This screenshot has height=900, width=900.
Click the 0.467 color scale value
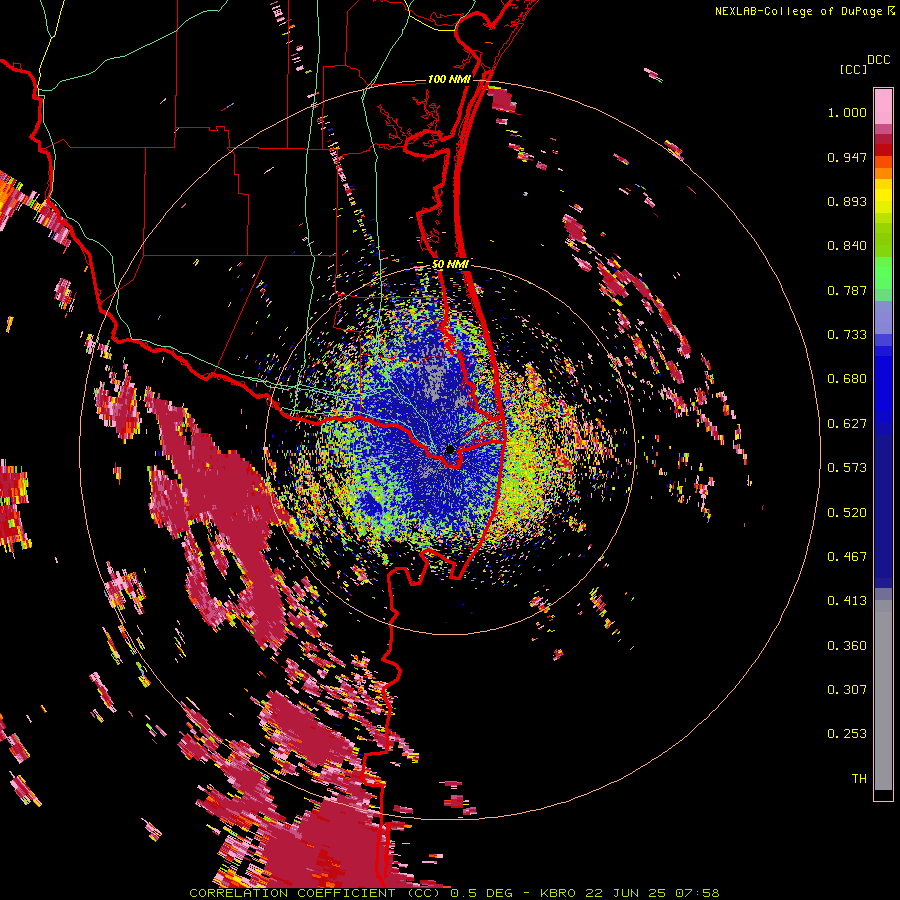[x=847, y=557]
